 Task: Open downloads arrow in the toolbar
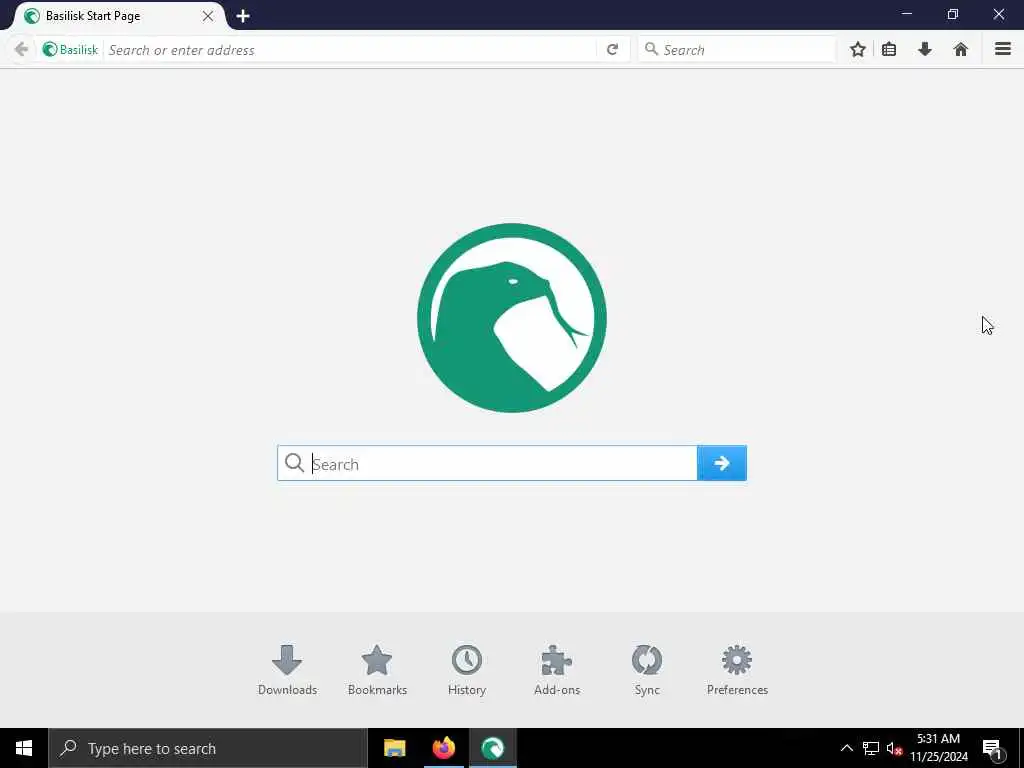tap(925, 49)
